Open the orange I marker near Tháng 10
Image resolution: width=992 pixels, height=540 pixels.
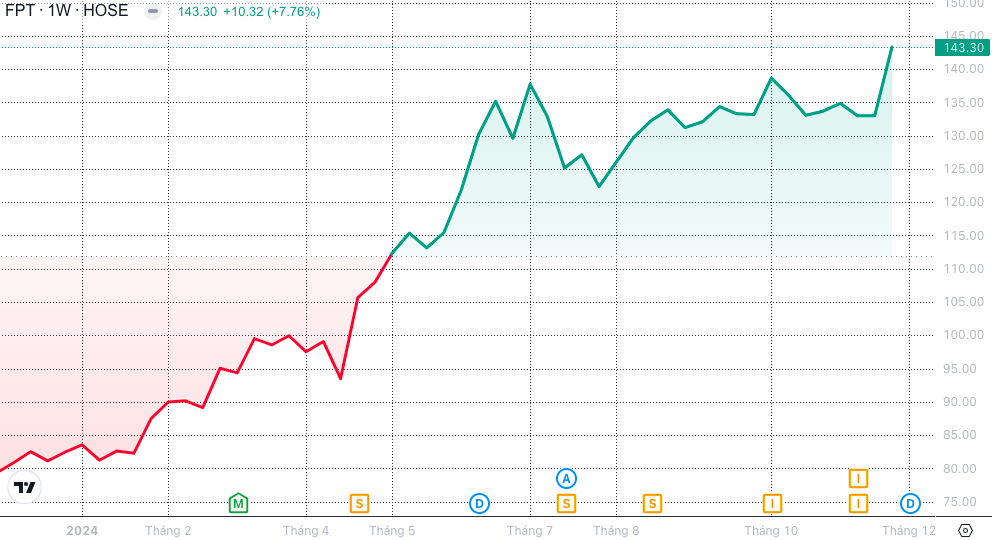pyautogui.click(x=772, y=503)
